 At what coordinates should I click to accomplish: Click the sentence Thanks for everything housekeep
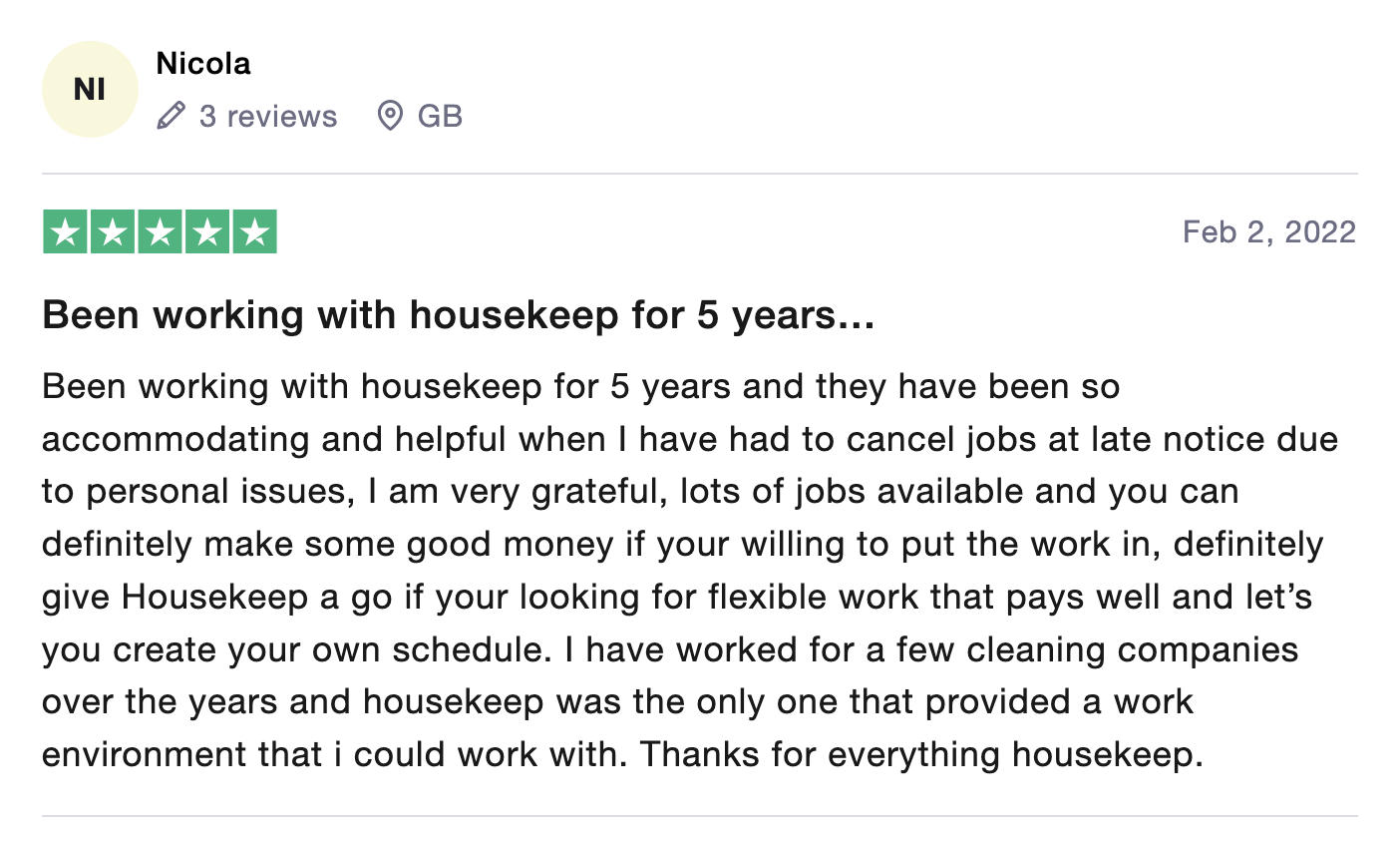pyautogui.click(x=921, y=754)
